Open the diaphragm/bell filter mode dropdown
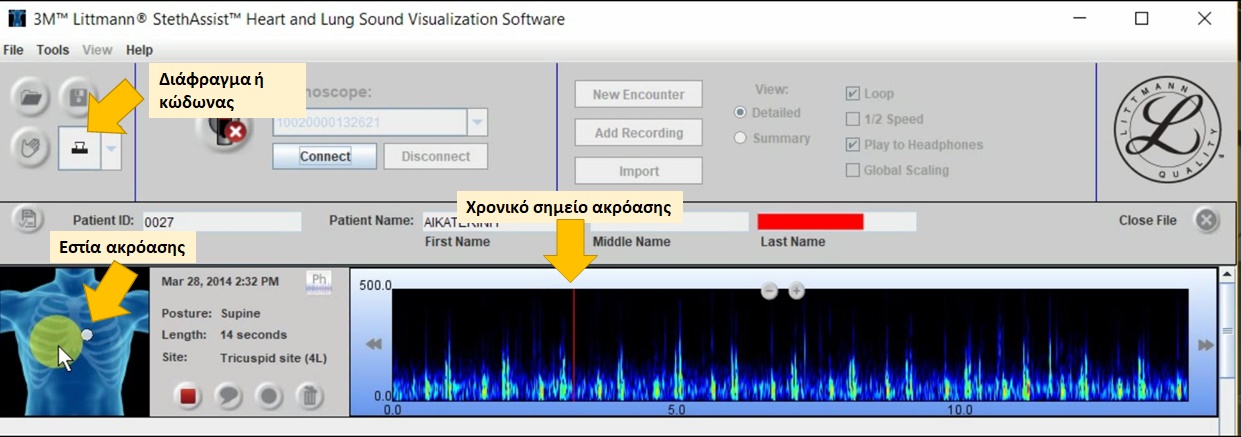1241x437 pixels. [111, 148]
